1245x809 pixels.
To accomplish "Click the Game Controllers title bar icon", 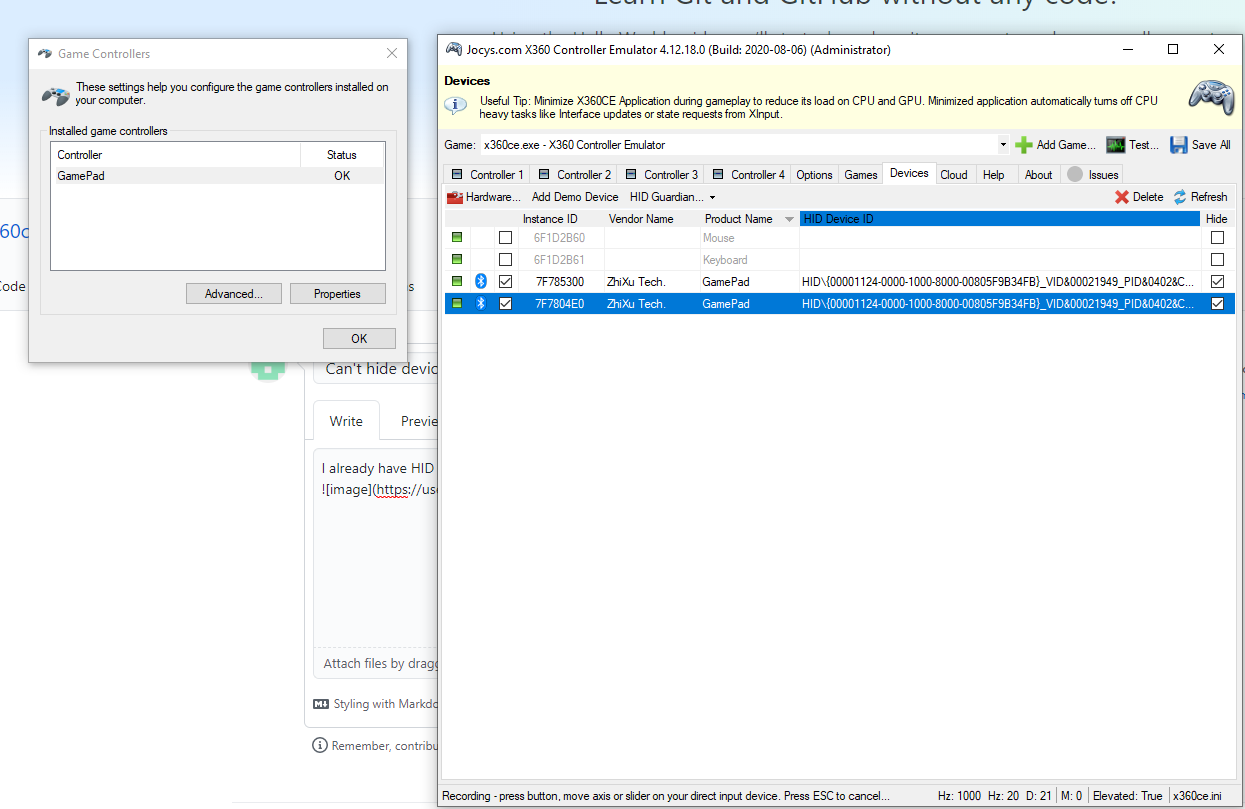I will point(45,54).
